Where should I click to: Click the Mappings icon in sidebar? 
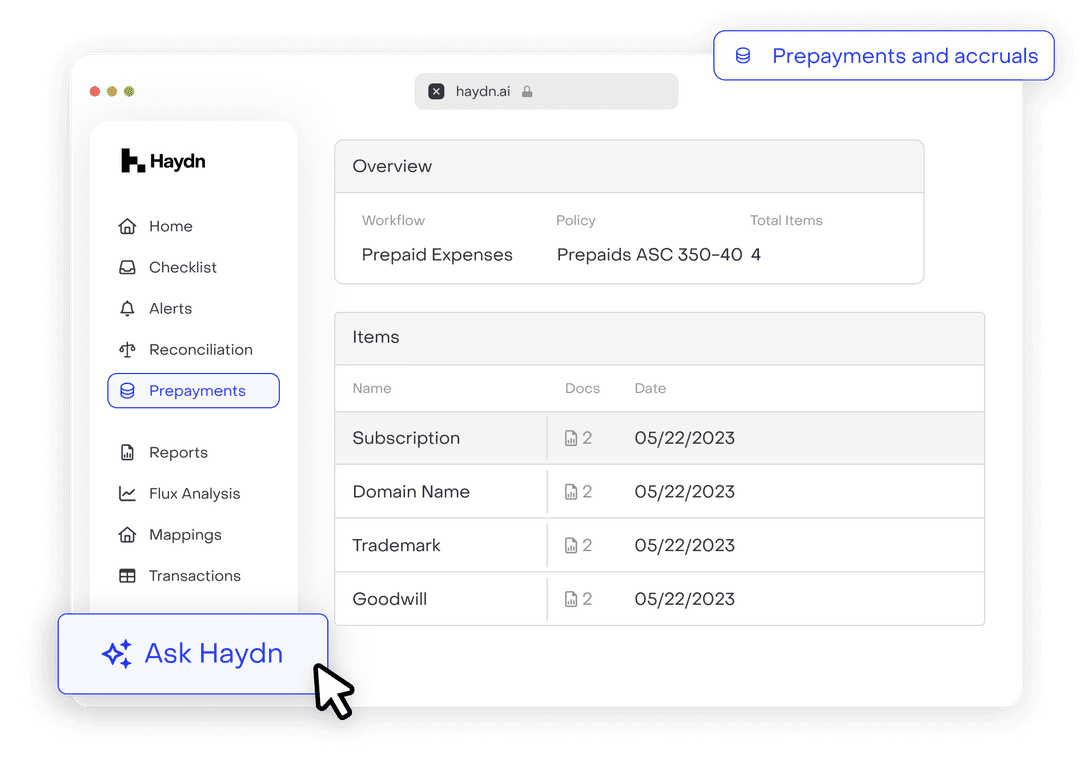(x=127, y=535)
